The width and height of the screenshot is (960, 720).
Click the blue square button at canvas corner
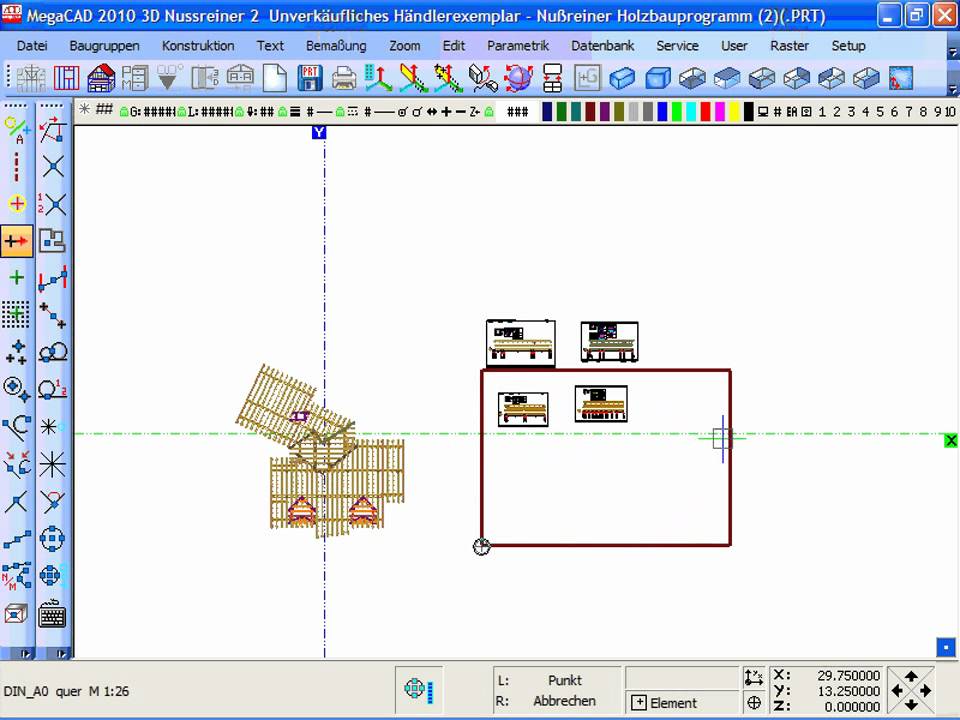click(946, 647)
